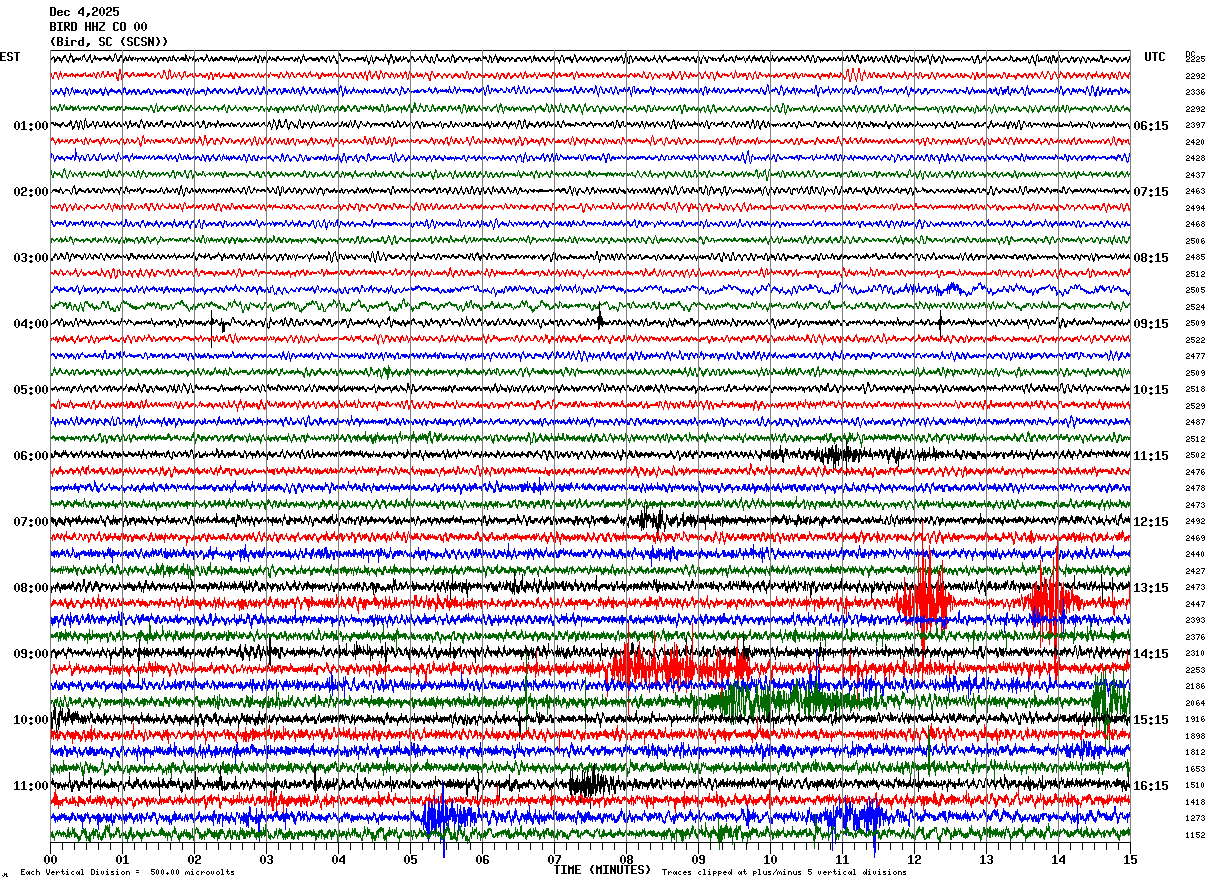Select the 11:00 EST row label
This screenshot has width=1210, height=886.
(x=31, y=786)
